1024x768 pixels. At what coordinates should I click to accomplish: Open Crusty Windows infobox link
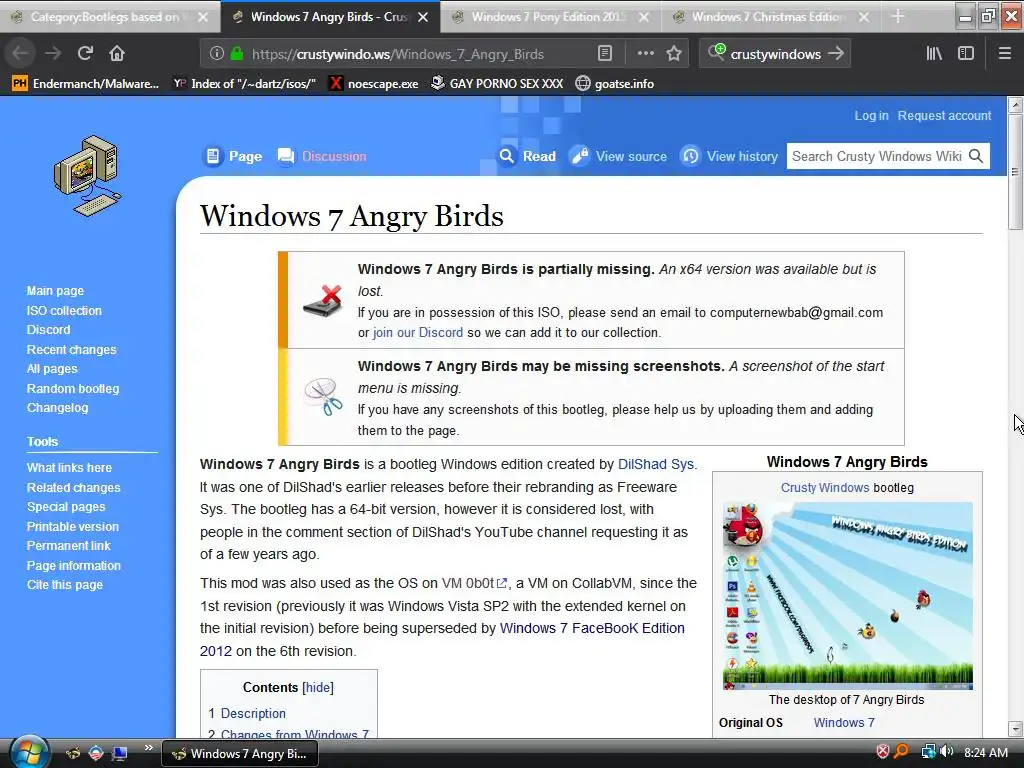pyautogui.click(x=825, y=488)
